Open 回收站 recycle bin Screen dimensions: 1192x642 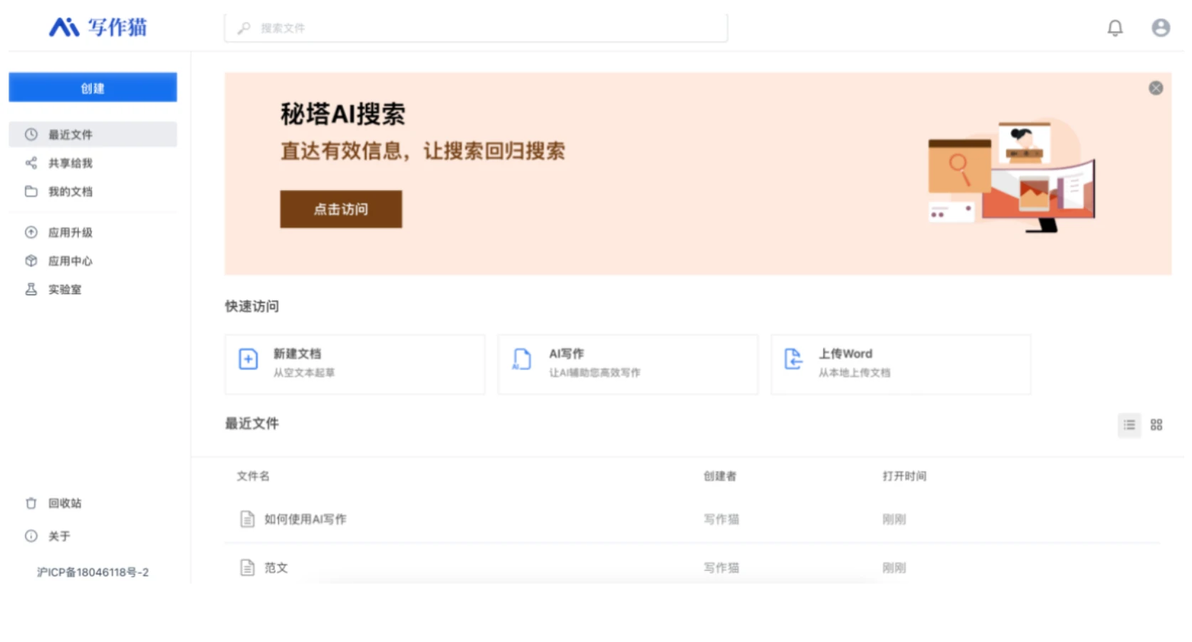pos(65,503)
